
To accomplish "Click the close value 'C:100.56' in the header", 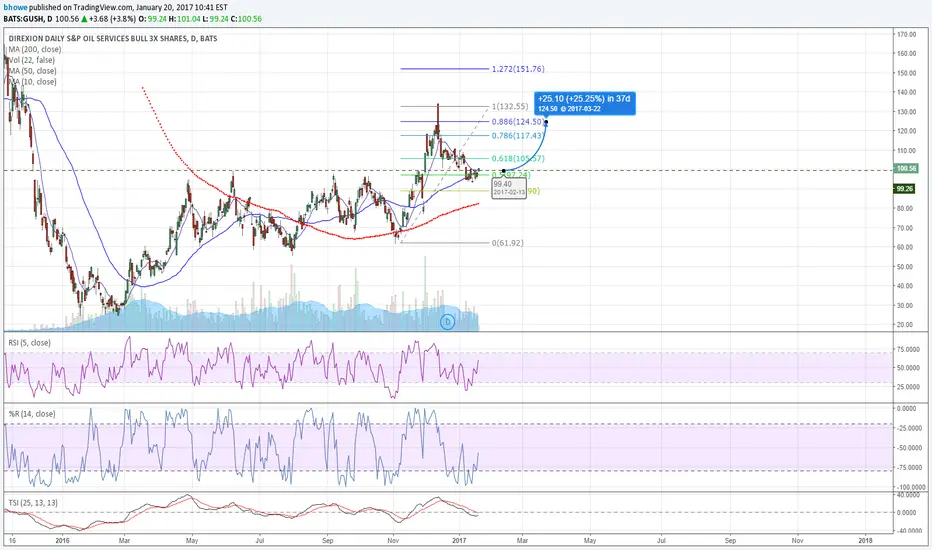I will click(246, 19).
